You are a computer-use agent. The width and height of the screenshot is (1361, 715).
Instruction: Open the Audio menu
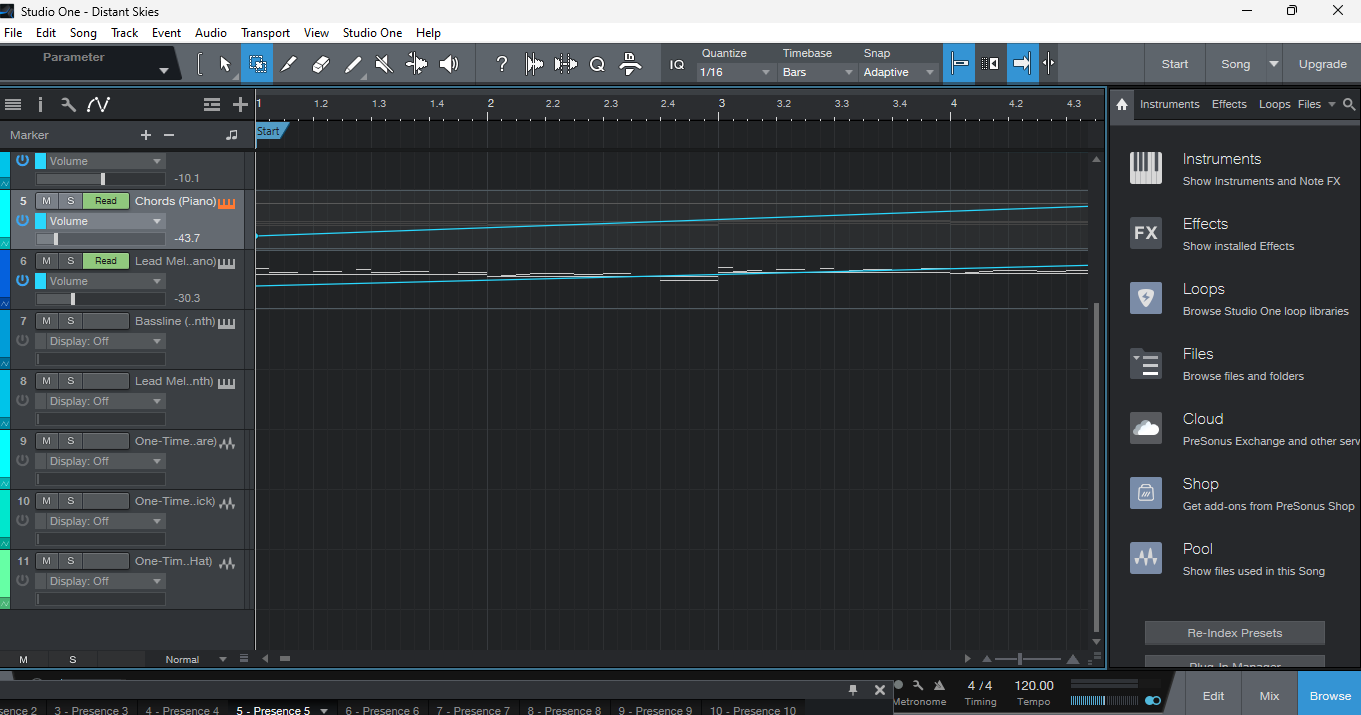click(x=211, y=33)
